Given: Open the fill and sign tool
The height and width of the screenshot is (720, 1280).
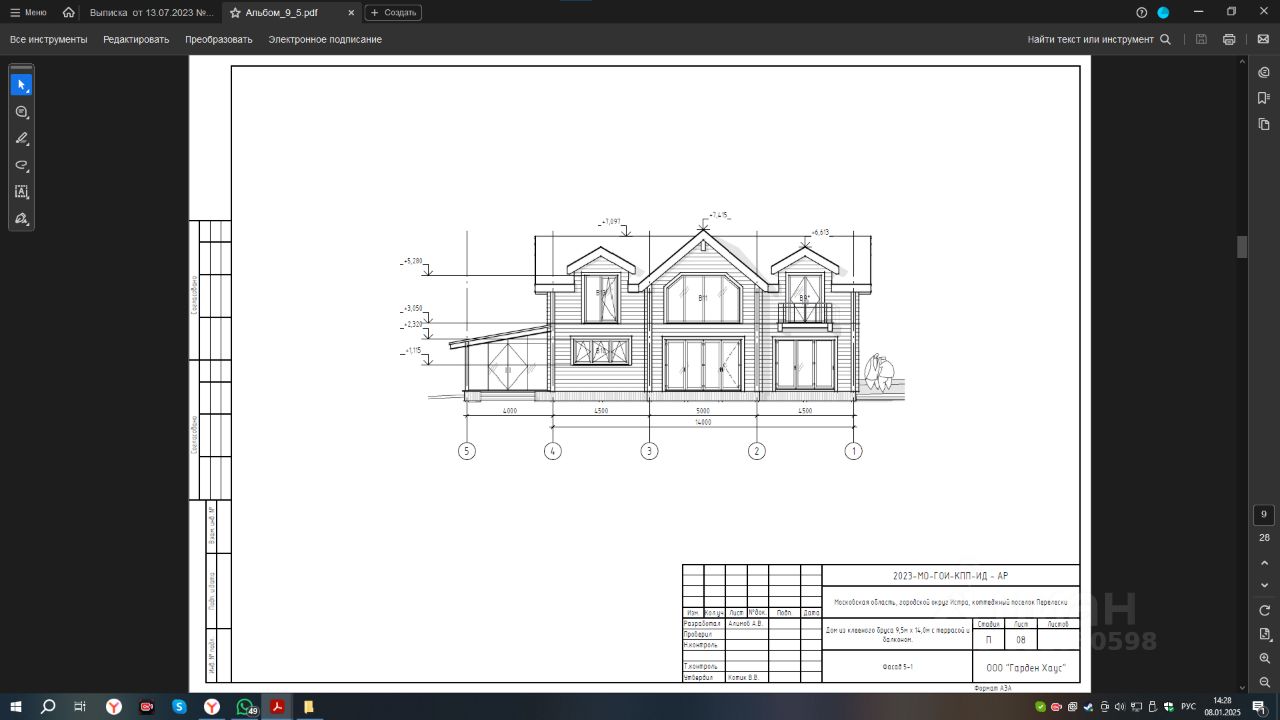Looking at the screenshot, I should tap(21, 219).
